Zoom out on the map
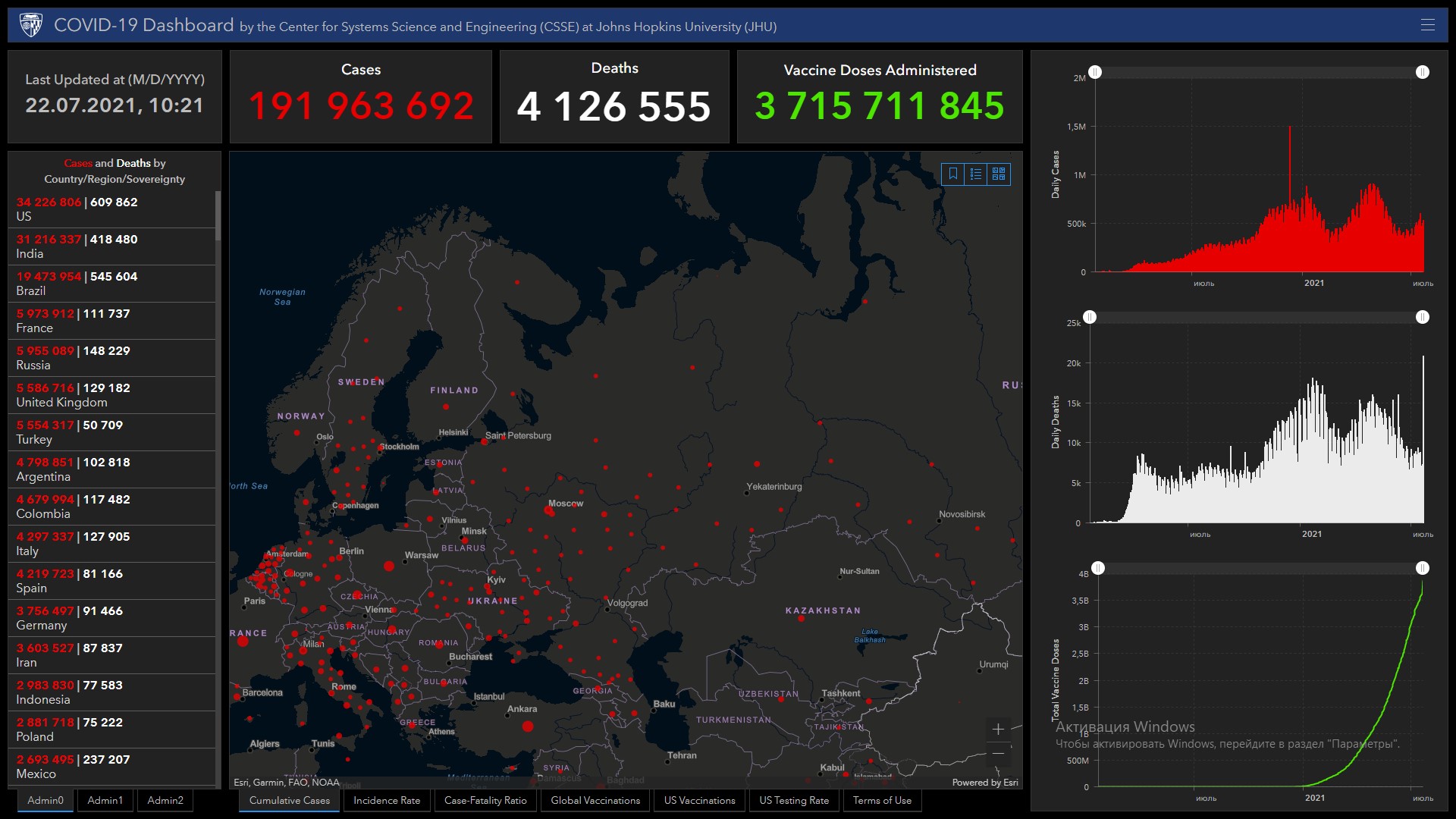 pyautogui.click(x=998, y=754)
